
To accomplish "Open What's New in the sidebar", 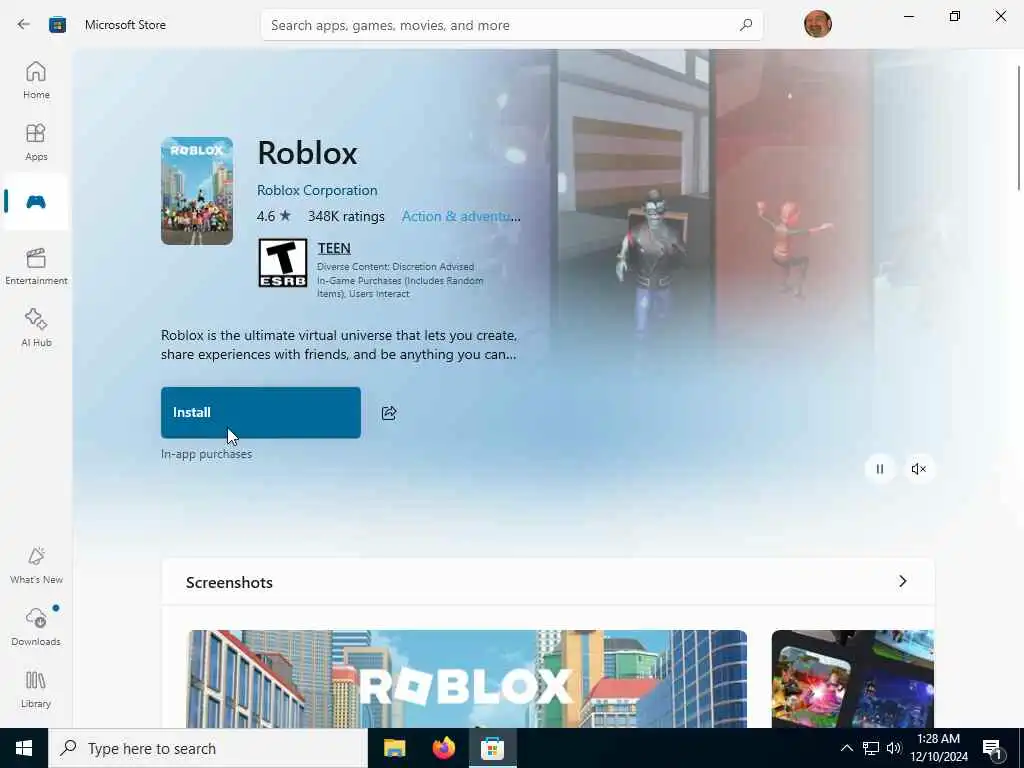I will pyautogui.click(x=36, y=566).
